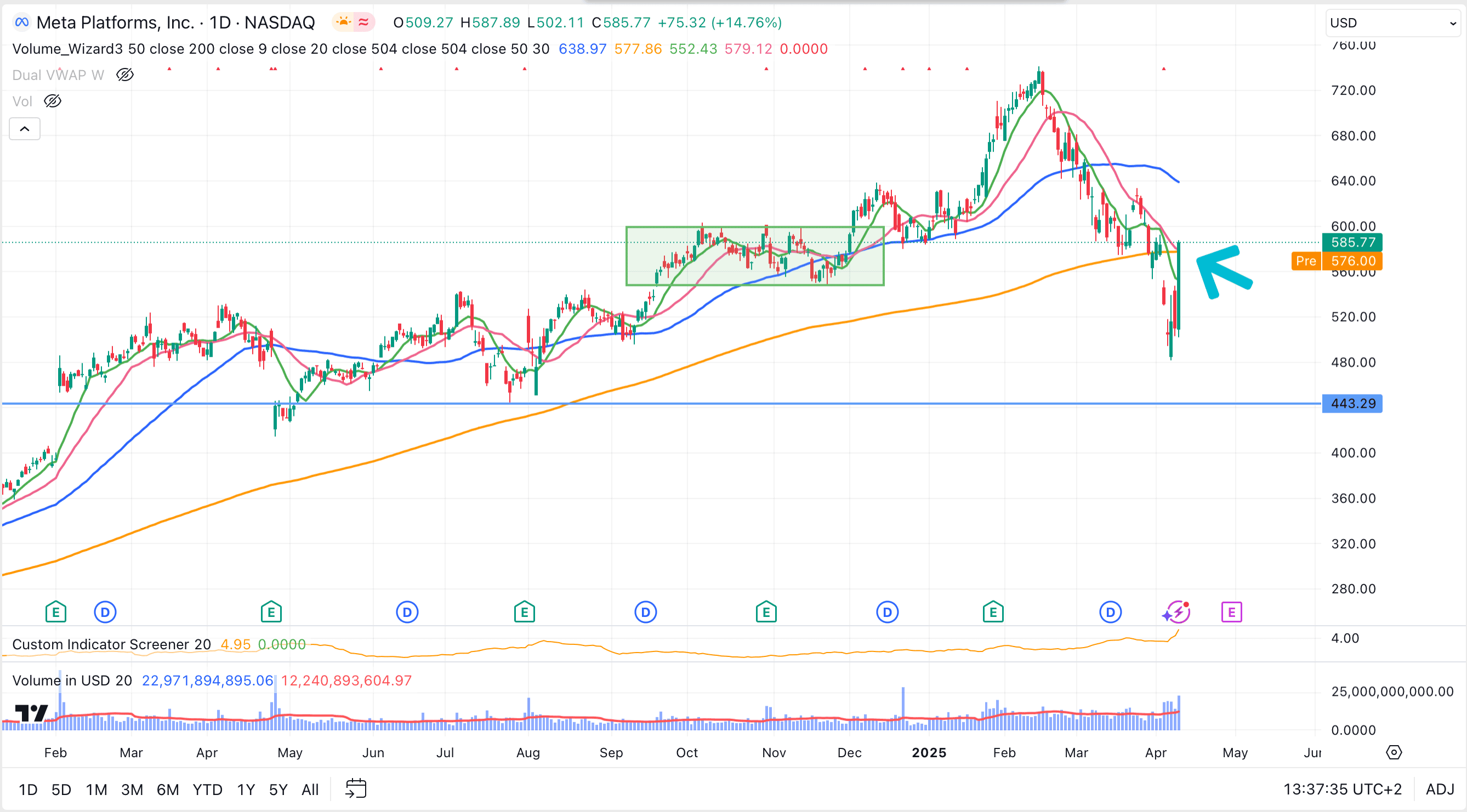Switch to 5Y time range
Viewport: 1467px width, 812px height.
pos(278,789)
